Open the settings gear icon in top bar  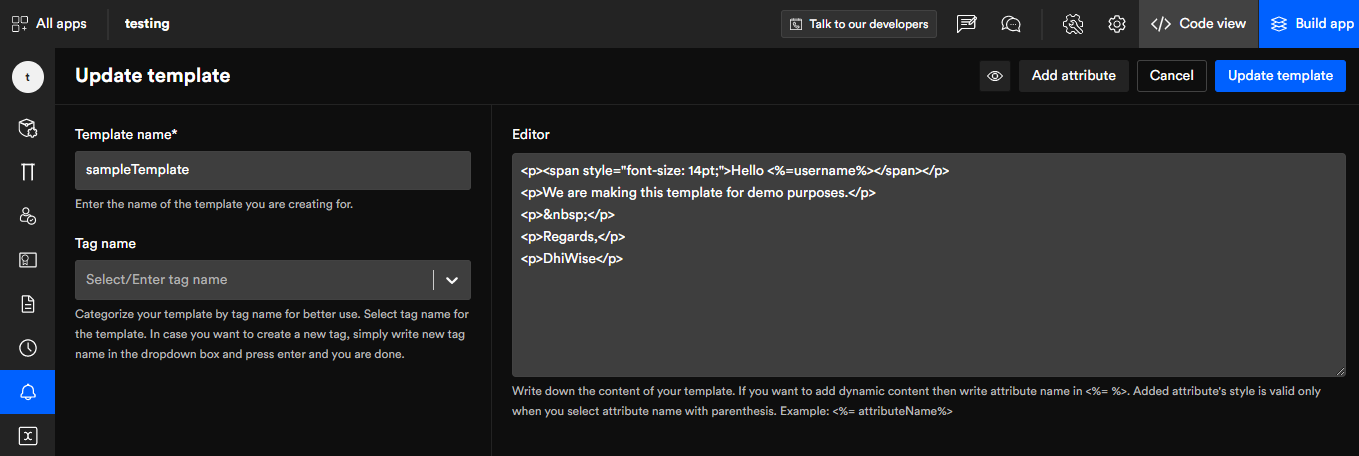pos(1117,24)
